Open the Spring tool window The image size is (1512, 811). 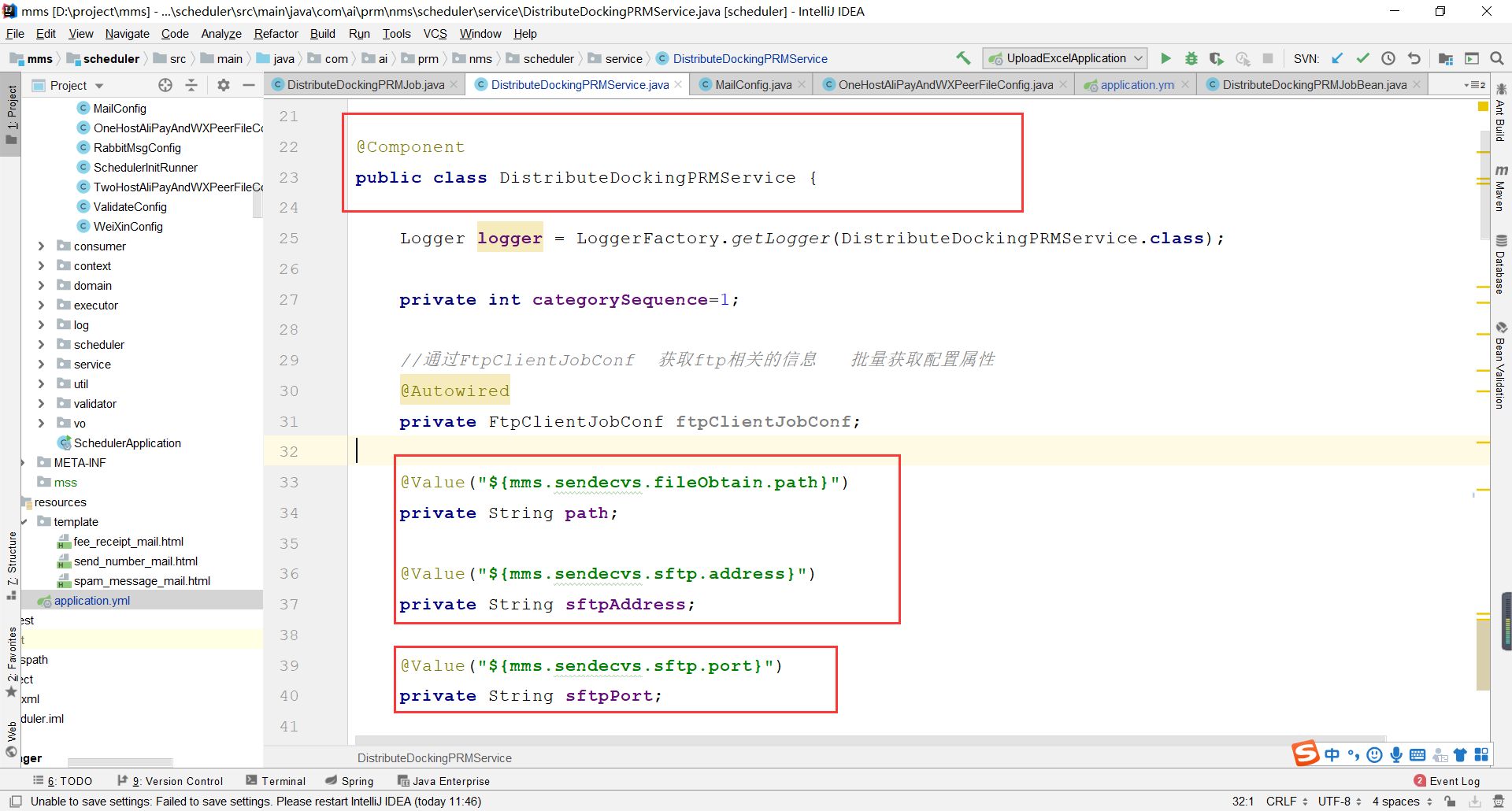click(350, 781)
